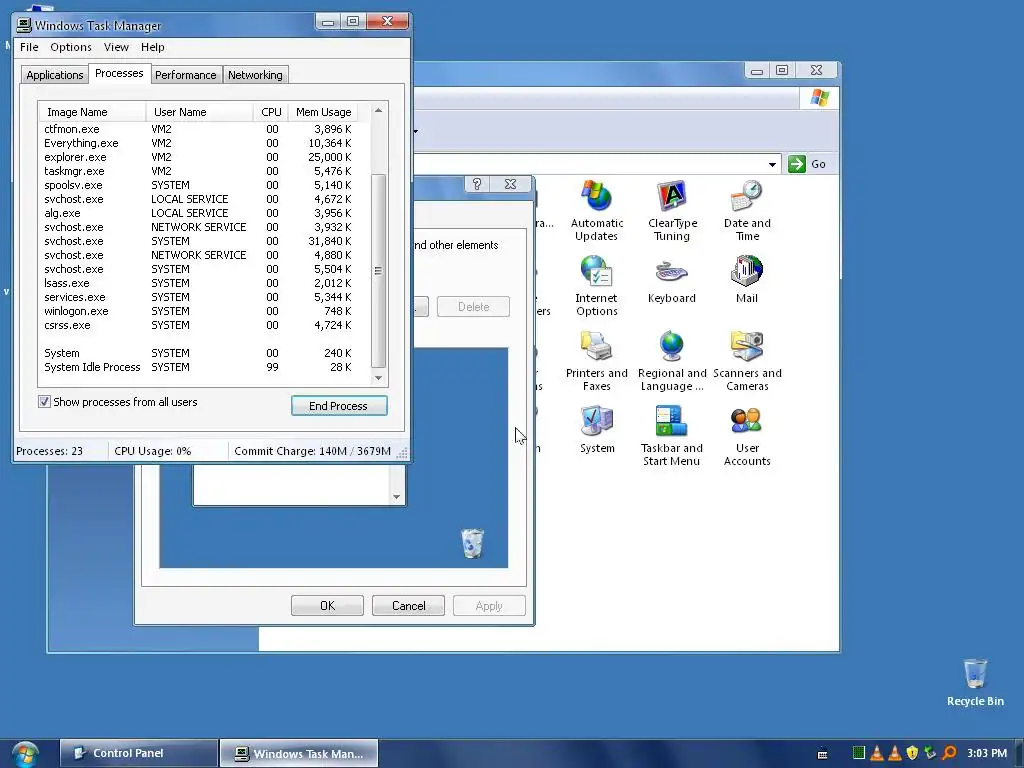Click the green Go arrow button
This screenshot has height=768, width=1024.
797,164
